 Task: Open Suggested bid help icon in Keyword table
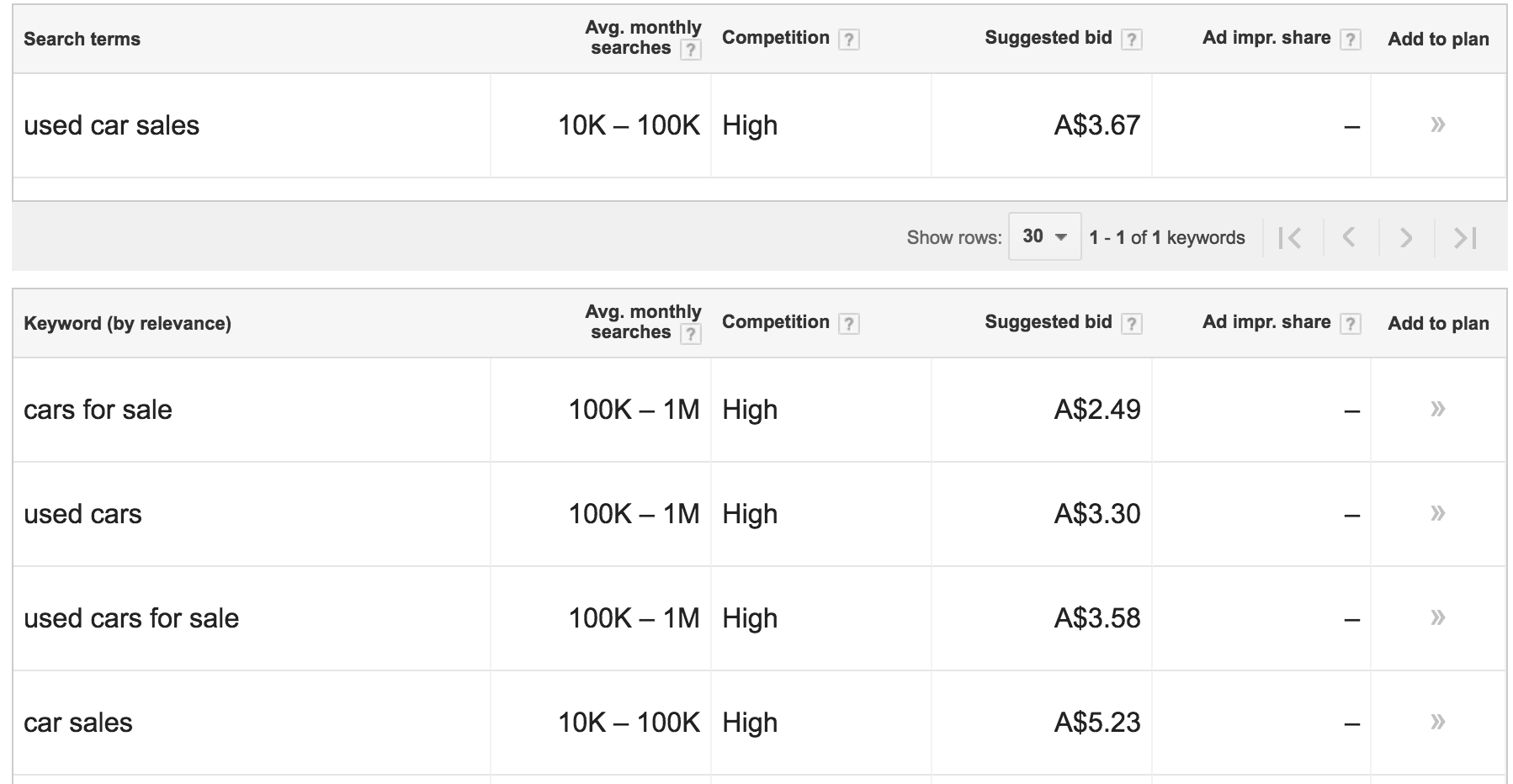pyautogui.click(x=1132, y=324)
